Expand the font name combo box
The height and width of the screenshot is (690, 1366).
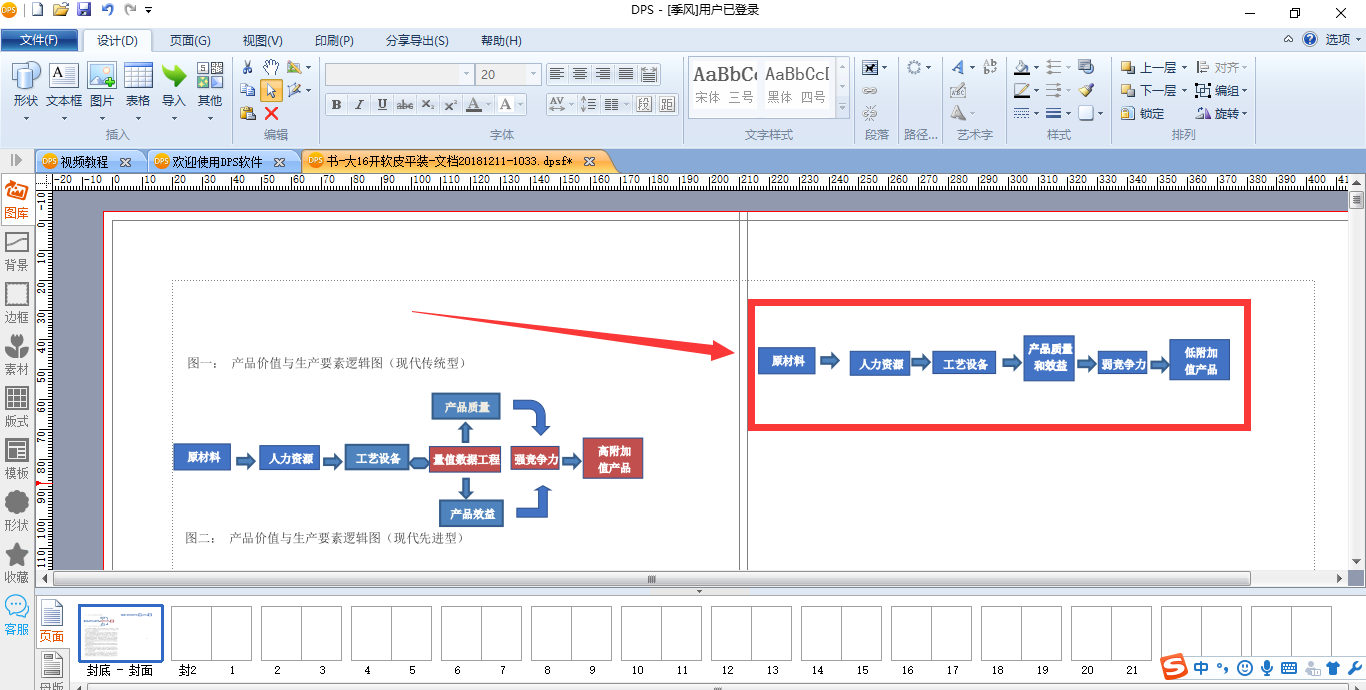click(x=466, y=74)
